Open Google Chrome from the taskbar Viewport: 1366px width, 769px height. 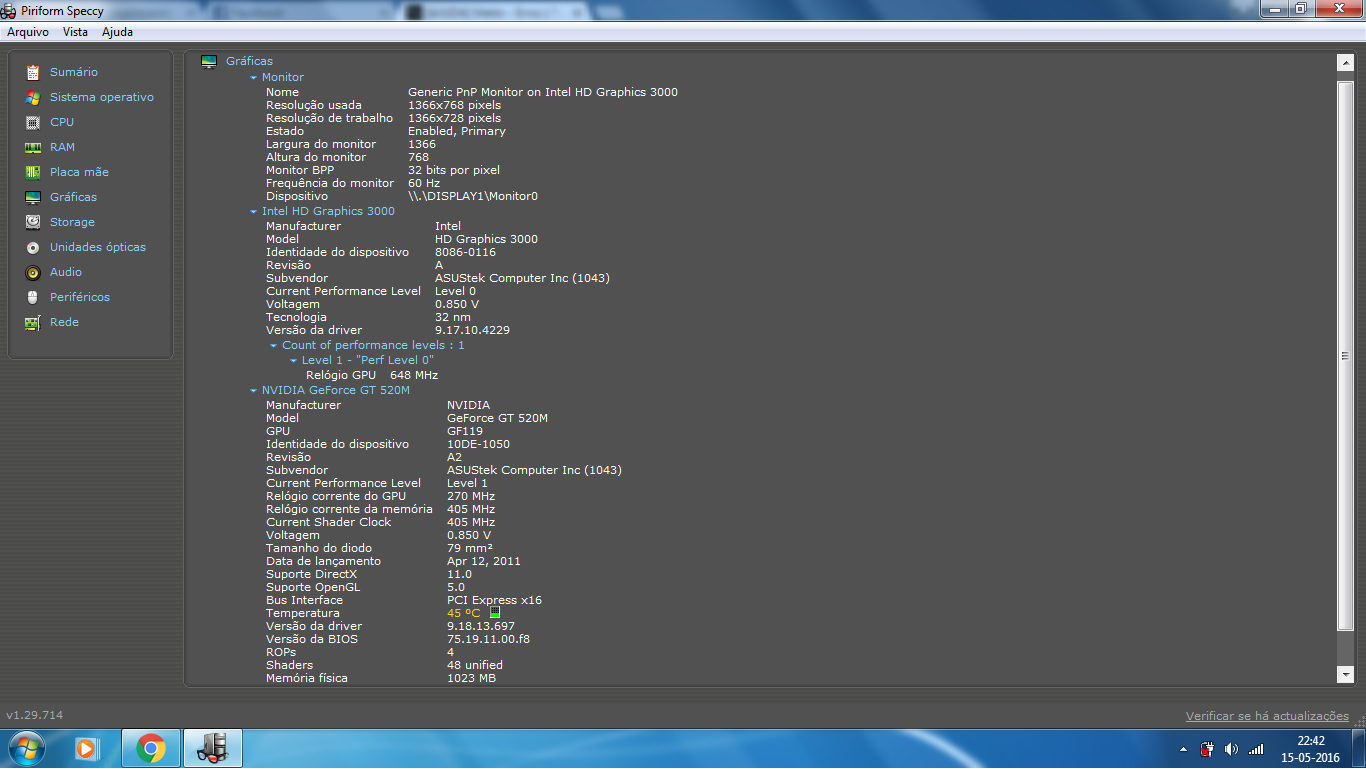click(151, 748)
